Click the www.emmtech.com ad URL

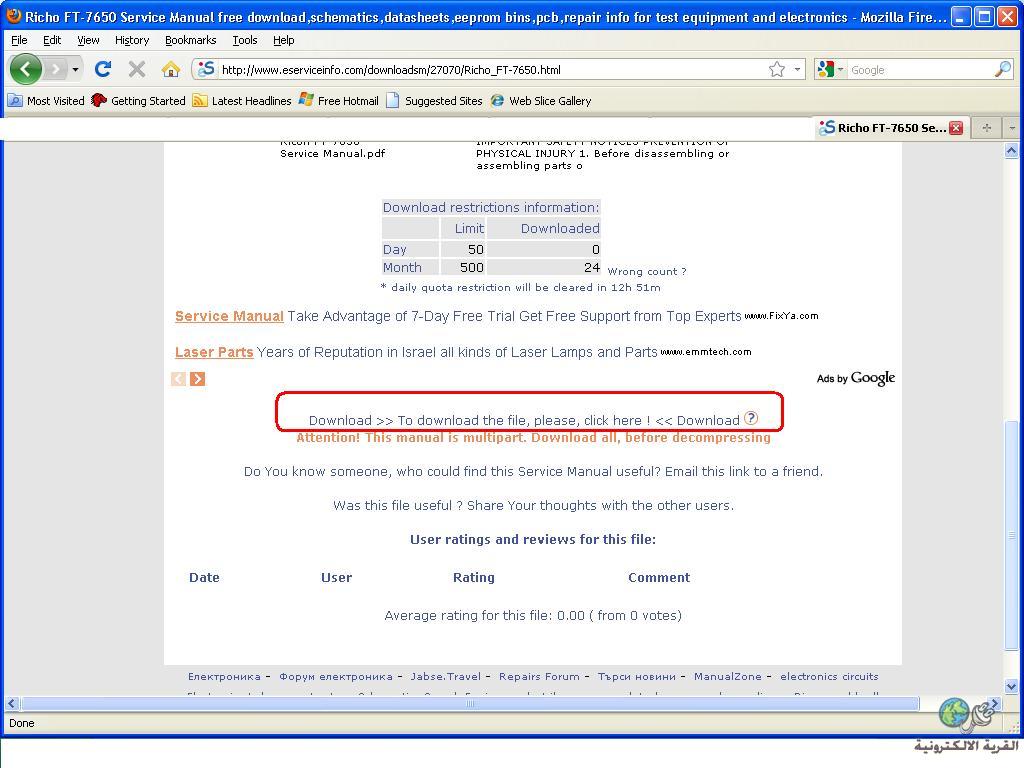(x=706, y=352)
